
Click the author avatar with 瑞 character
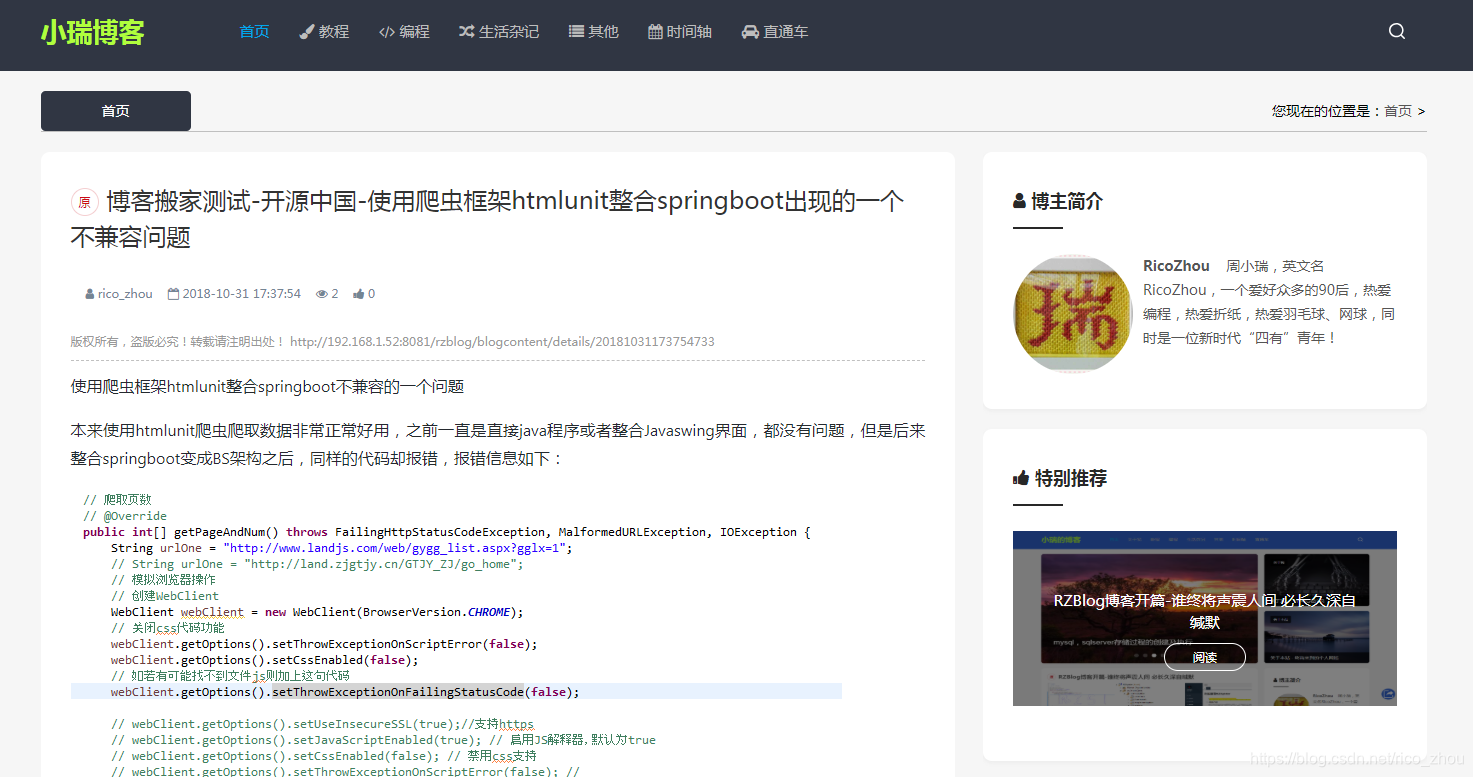pos(1071,314)
